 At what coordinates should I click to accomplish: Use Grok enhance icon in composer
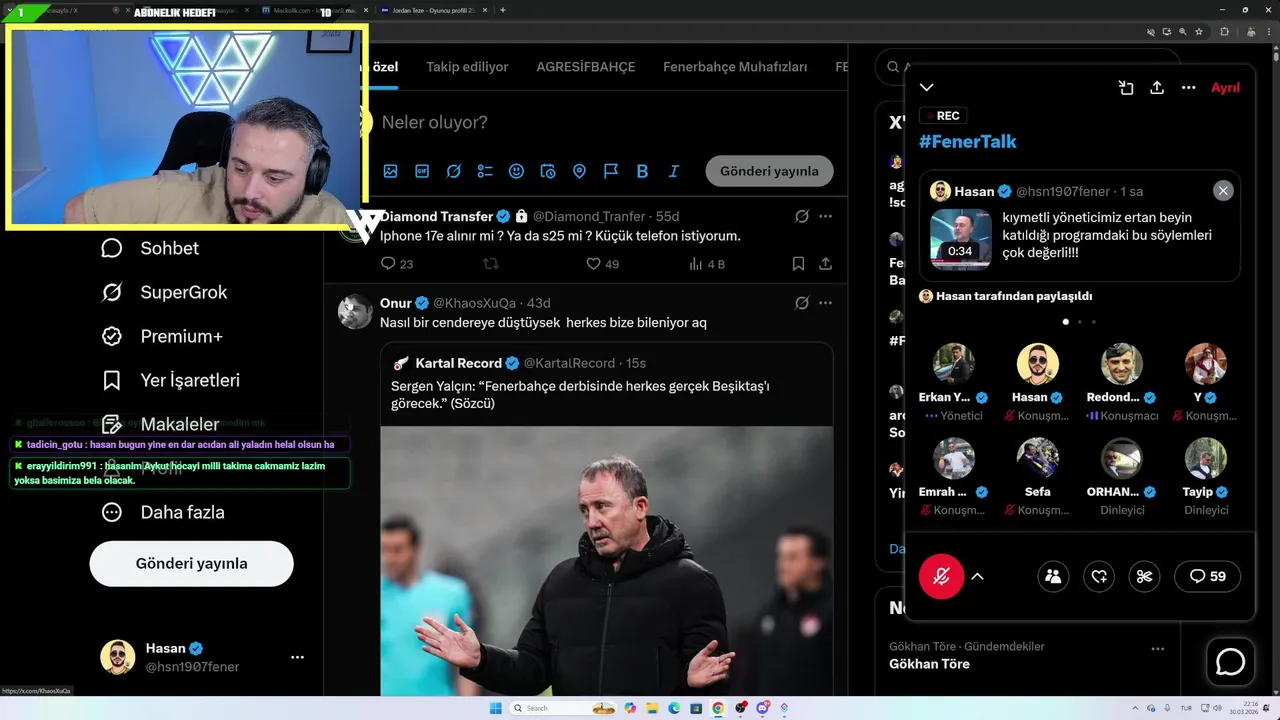pyautogui.click(x=453, y=171)
